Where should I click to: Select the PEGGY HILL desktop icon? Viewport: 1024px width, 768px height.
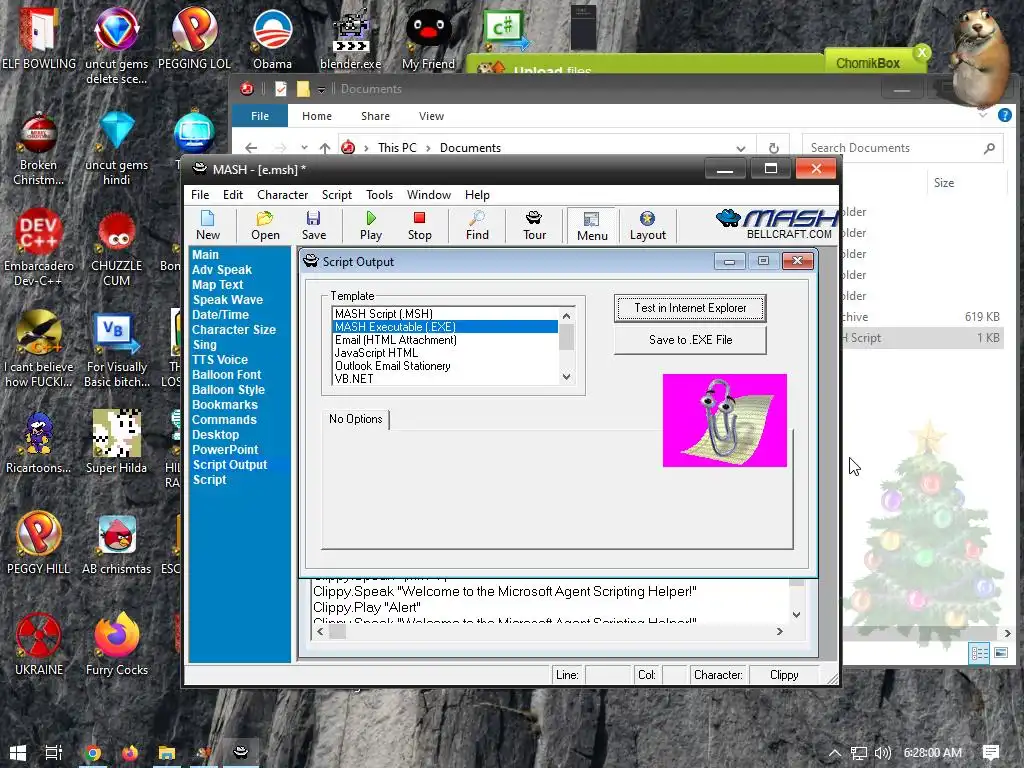coord(39,542)
